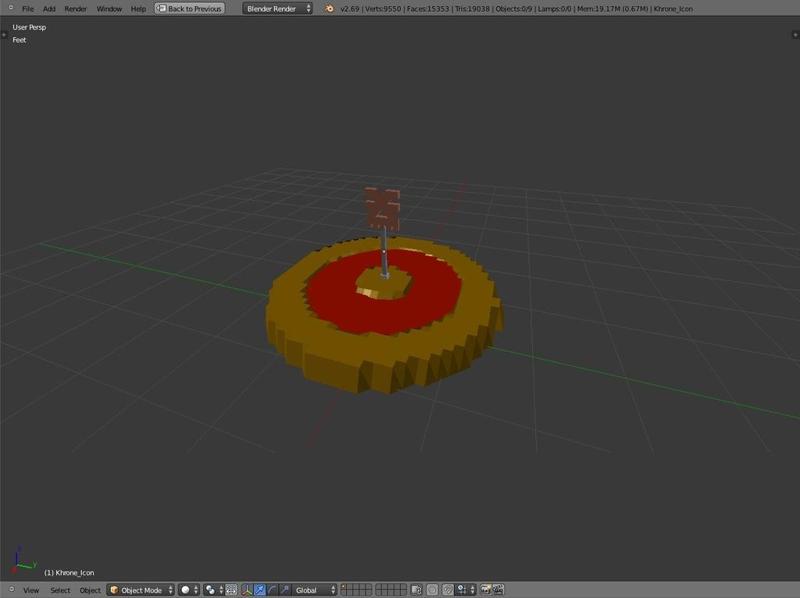Screen dimensions: 800x598
Task: Click the User Persp viewport label
Action: click(29, 27)
